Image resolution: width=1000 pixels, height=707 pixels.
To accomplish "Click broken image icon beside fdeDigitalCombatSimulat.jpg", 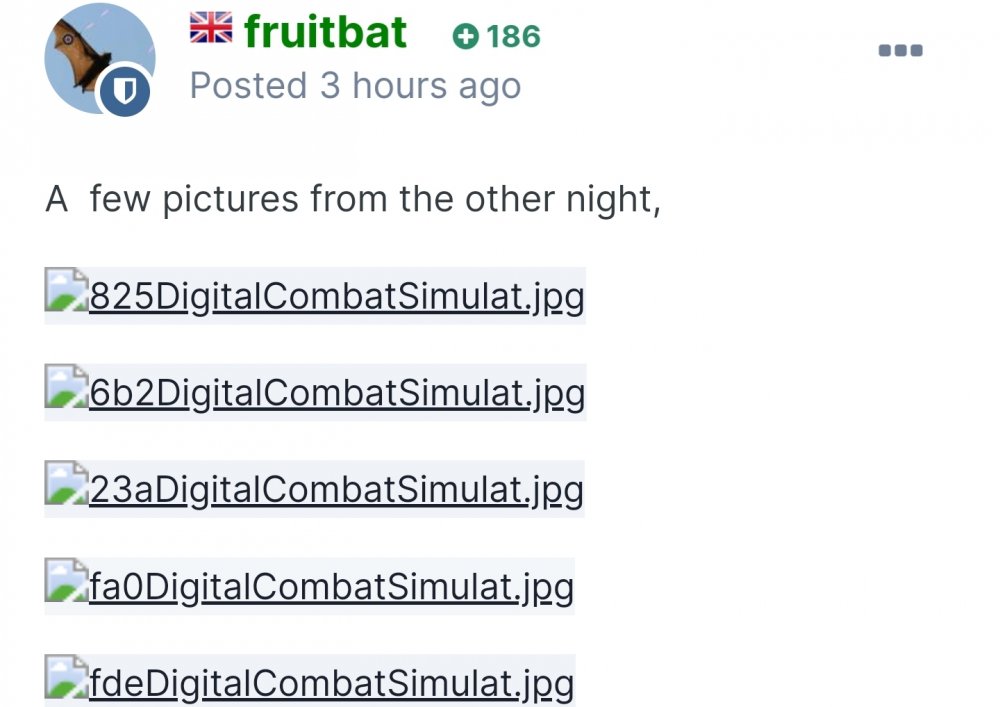I will (x=66, y=682).
